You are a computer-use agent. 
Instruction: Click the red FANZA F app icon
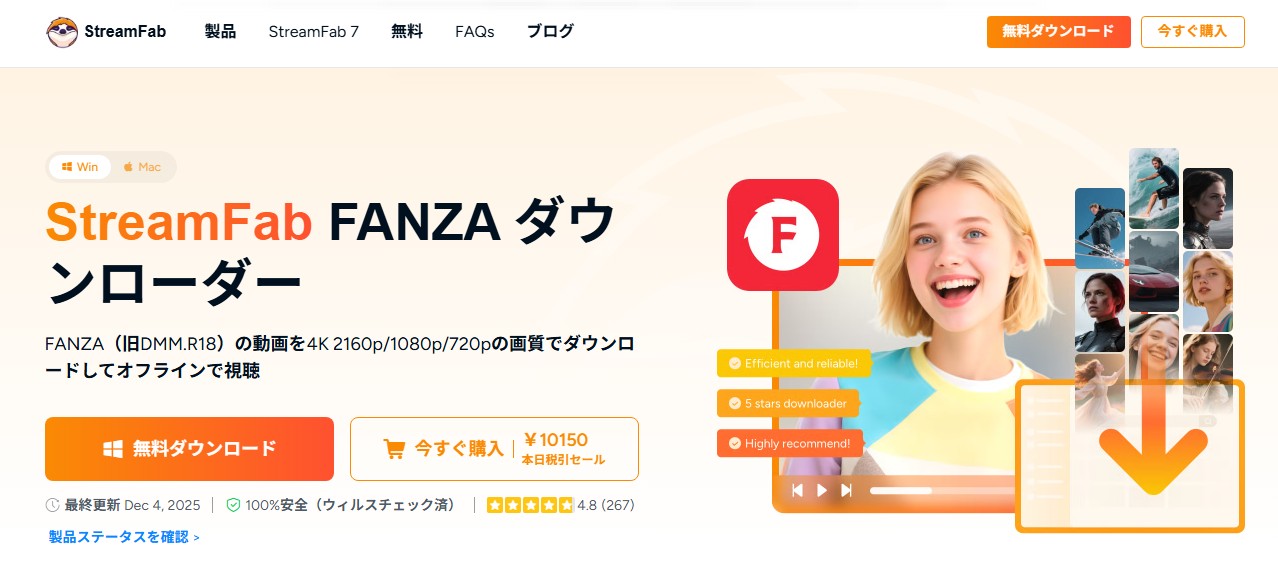(x=783, y=235)
